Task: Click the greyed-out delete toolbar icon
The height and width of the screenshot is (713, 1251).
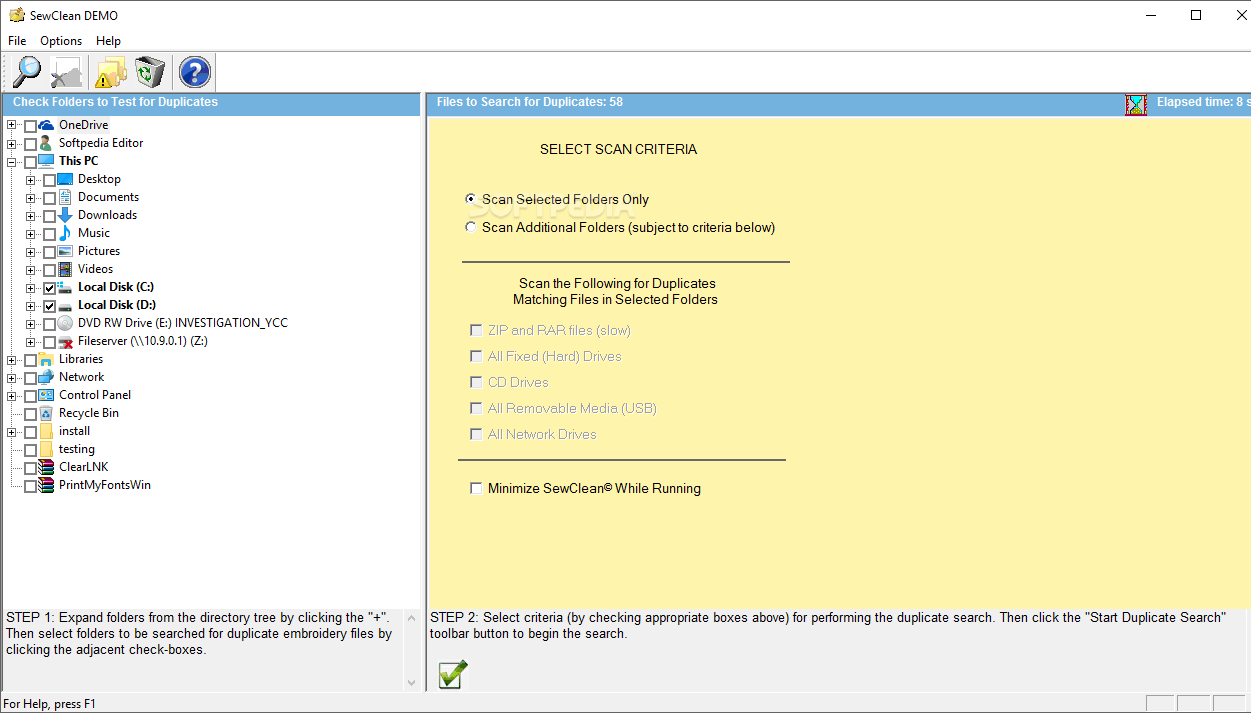Action: pyautogui.click(x=67, y=72)
